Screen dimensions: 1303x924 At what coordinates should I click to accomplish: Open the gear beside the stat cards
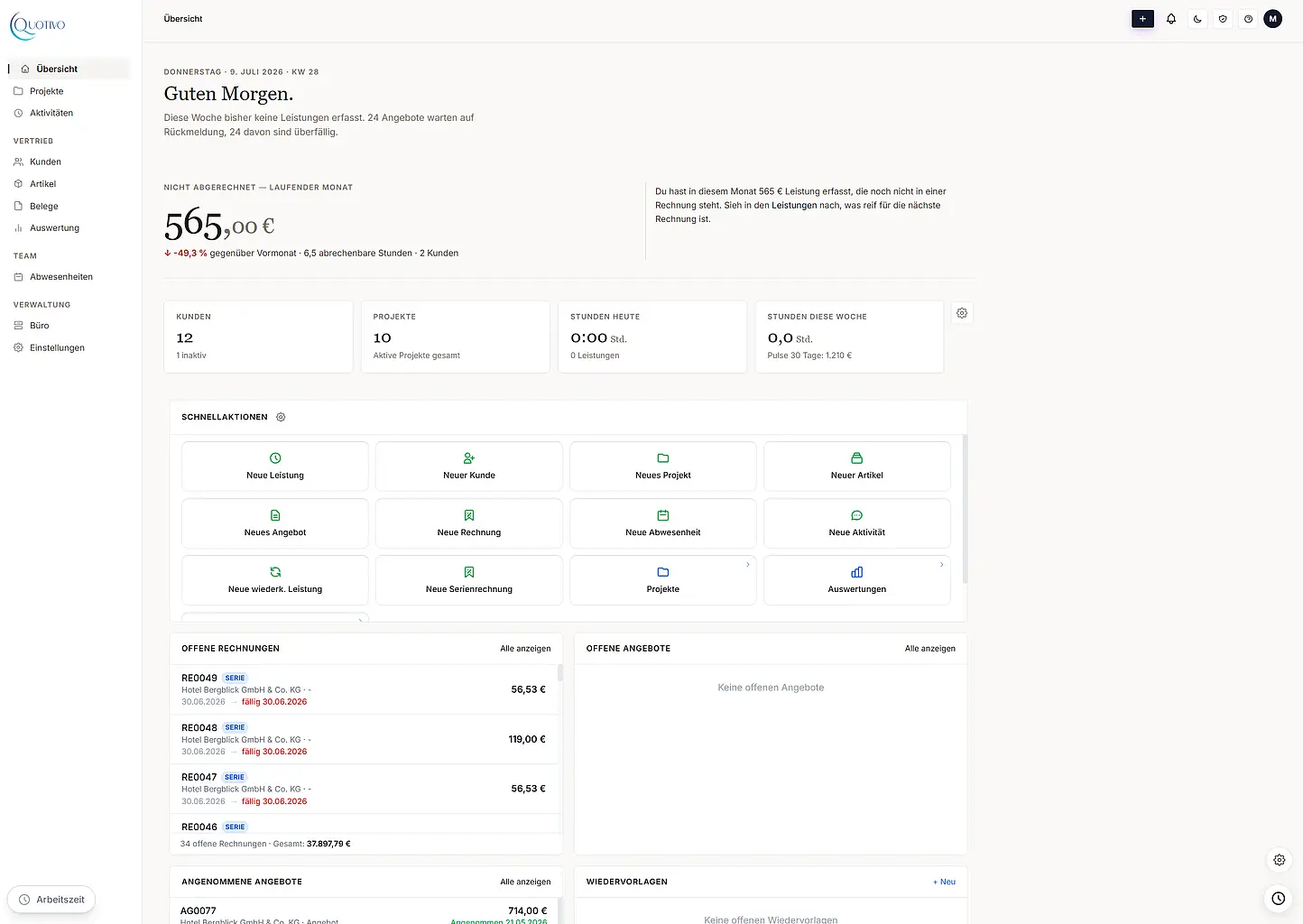(962, 313)
